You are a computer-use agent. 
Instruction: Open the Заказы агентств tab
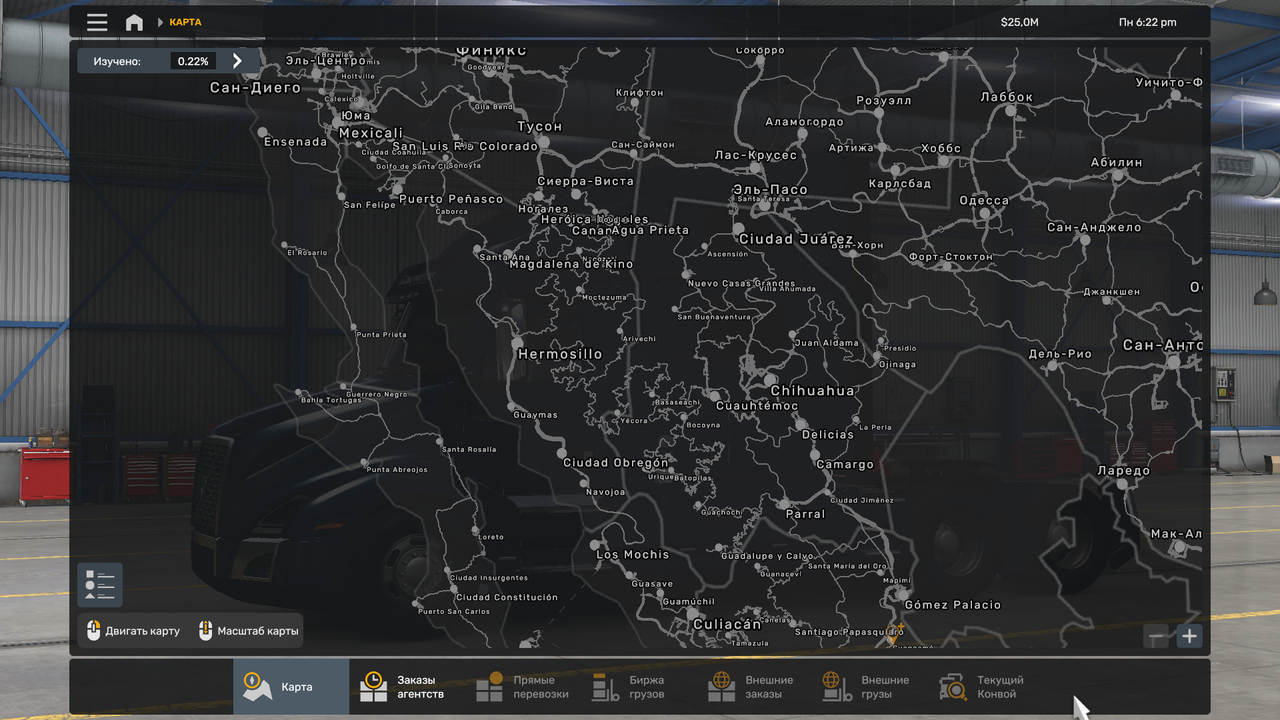coord(407,687)
